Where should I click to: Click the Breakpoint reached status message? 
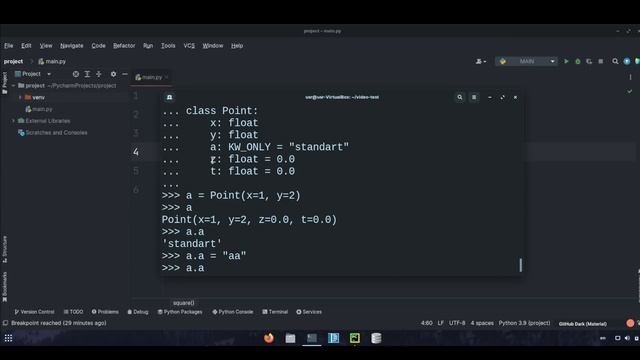coord(59,323)
